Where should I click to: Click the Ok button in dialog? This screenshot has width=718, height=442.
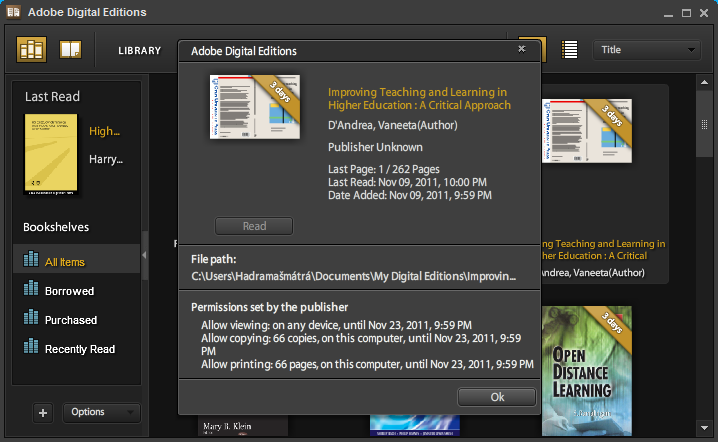pyautogui.click(x=497, y=397)
